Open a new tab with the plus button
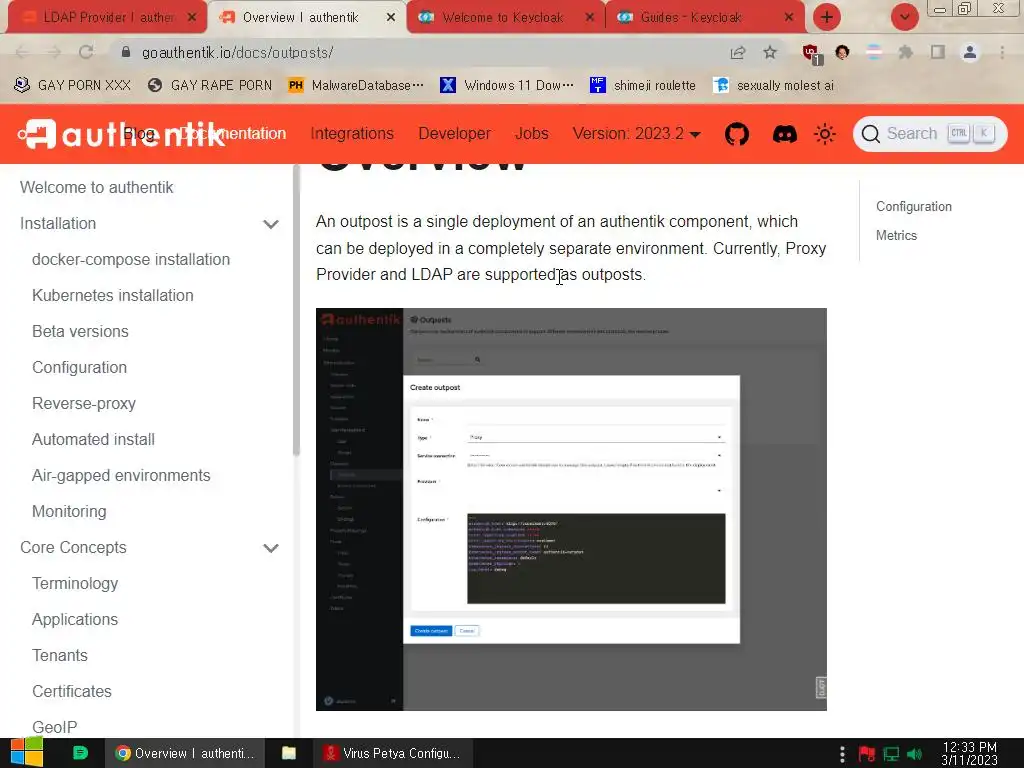Screen dimensions: 1024x768 827,17
